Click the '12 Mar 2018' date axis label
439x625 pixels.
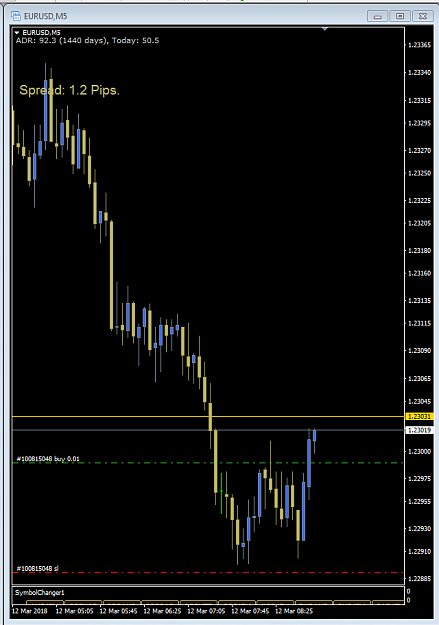point(30,611)
